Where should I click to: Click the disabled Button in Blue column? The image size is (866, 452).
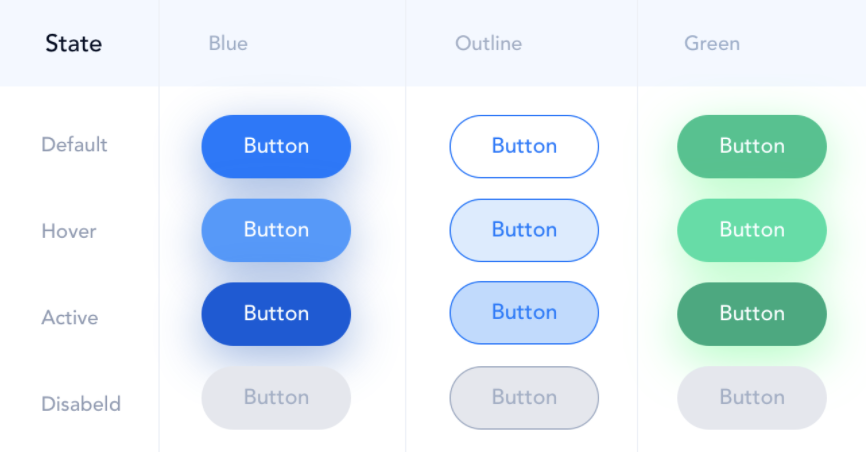pyautogui.click(x=276, y=398)
